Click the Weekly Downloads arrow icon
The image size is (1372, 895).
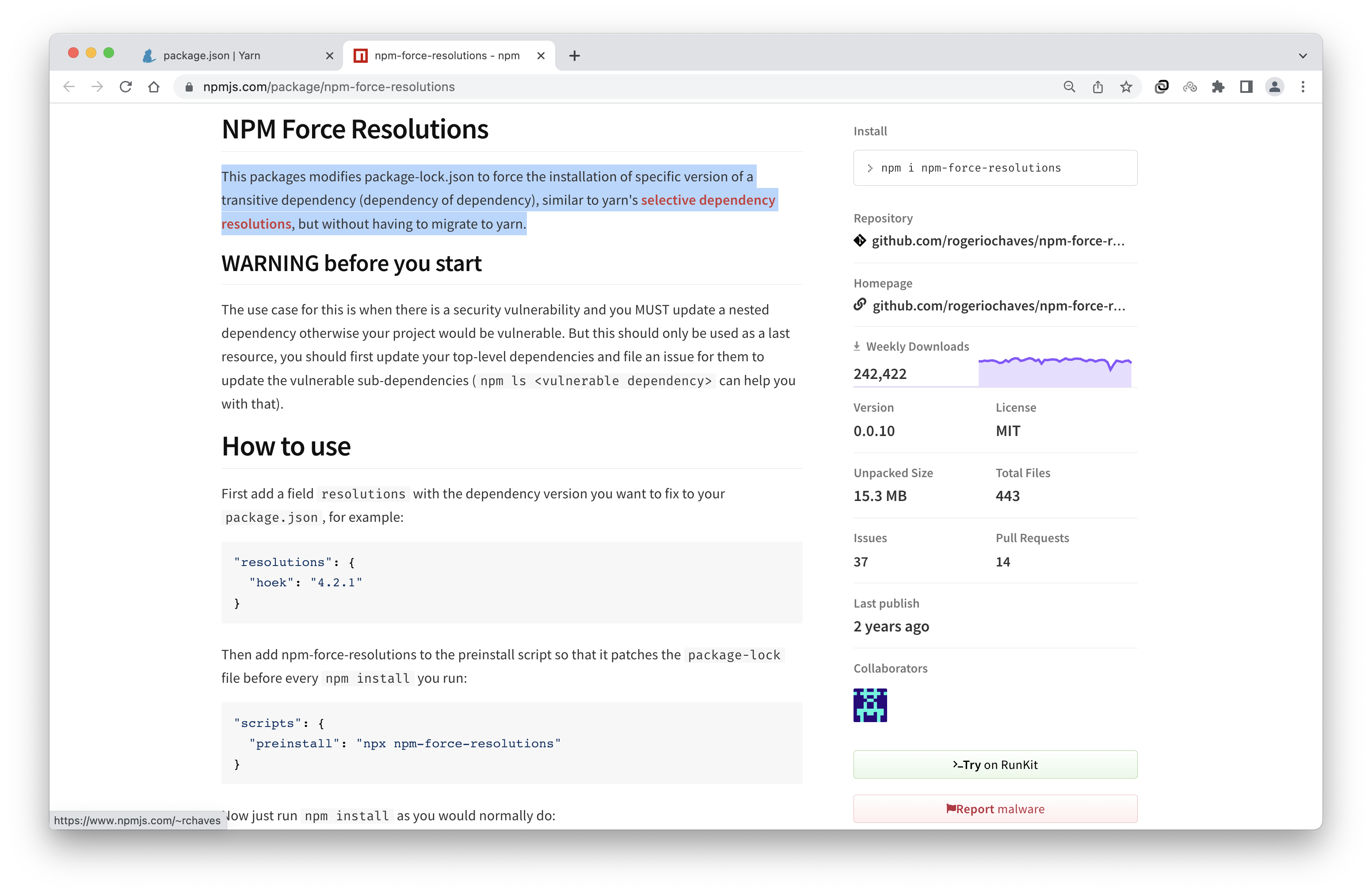(857, 346)
